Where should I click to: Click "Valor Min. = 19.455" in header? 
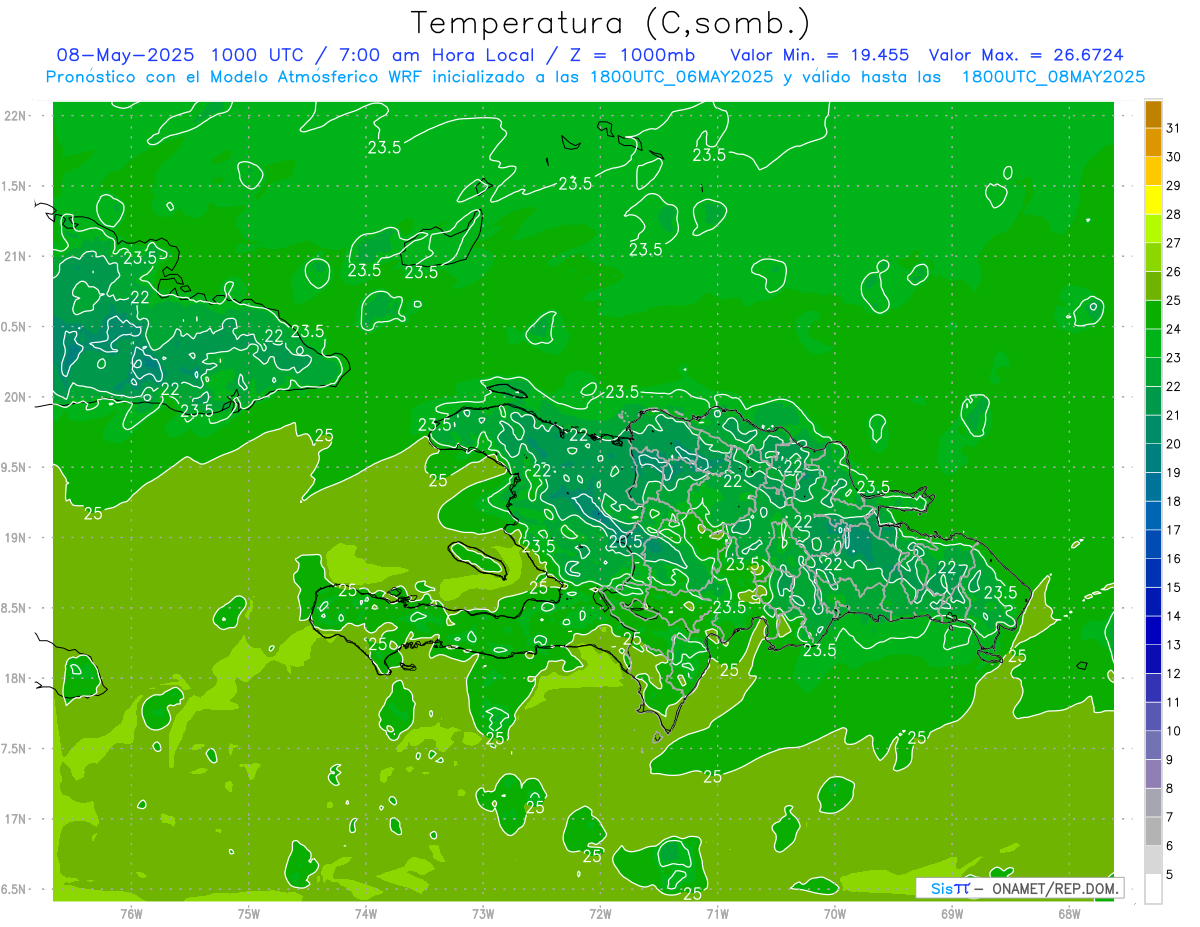click(820, 55)
